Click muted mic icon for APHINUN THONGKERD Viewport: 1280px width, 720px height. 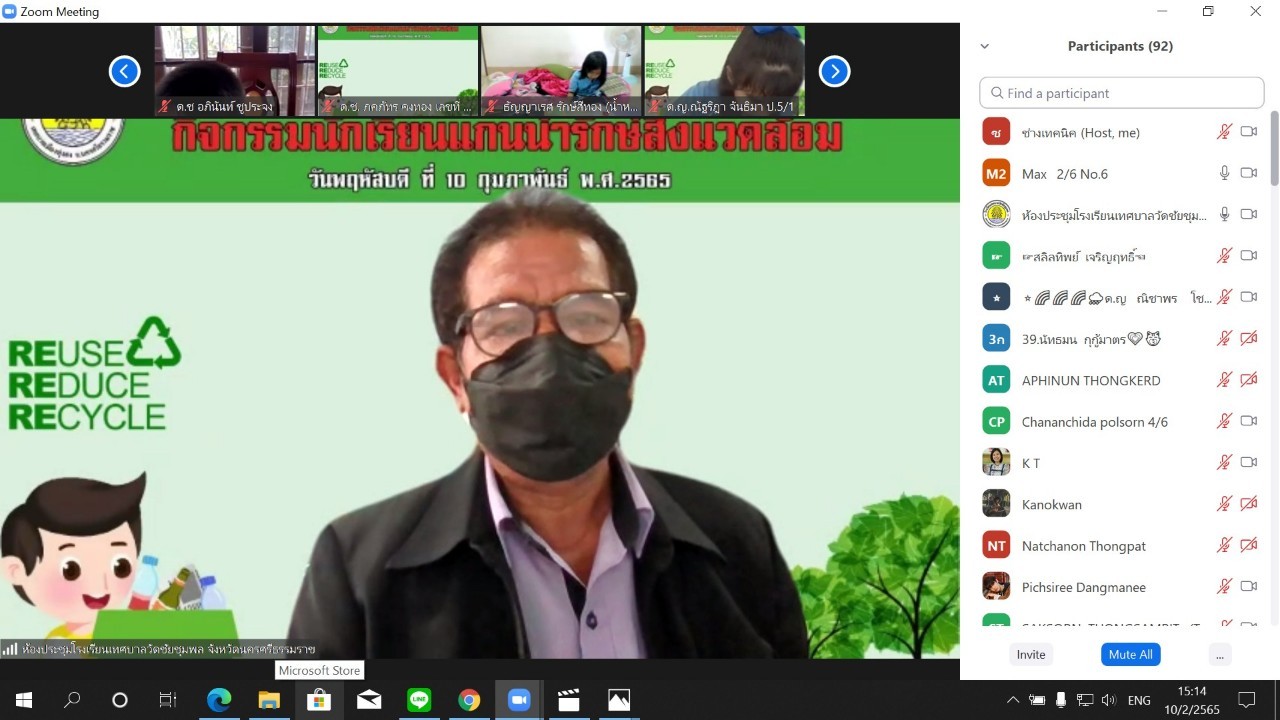tap(1224, 380)
